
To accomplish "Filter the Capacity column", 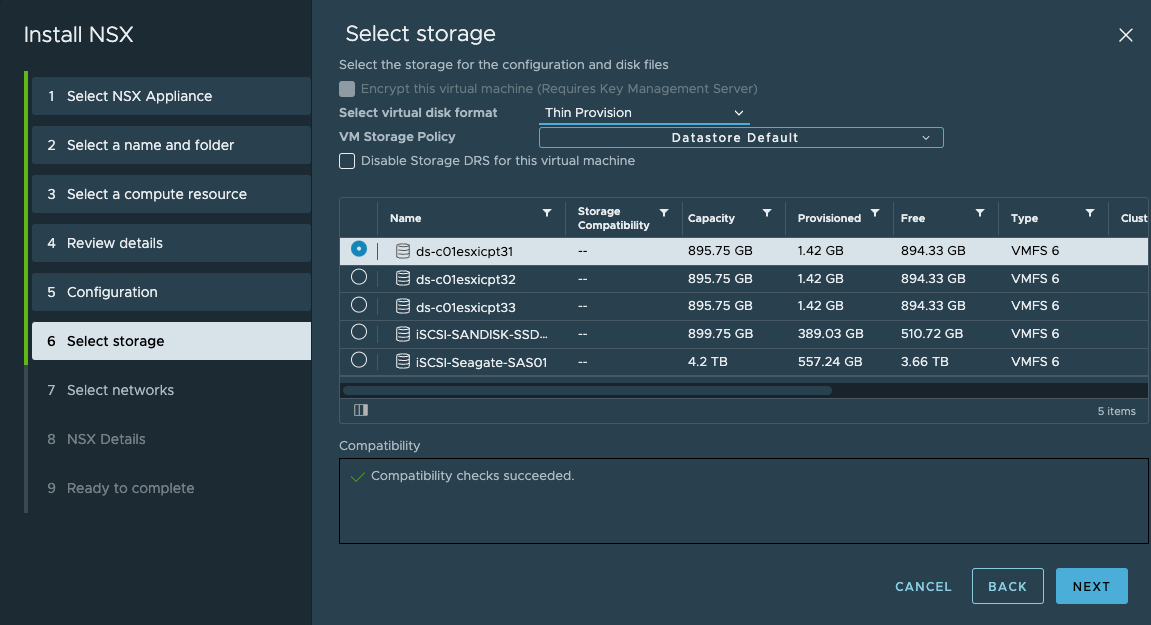I will point(766,213).
